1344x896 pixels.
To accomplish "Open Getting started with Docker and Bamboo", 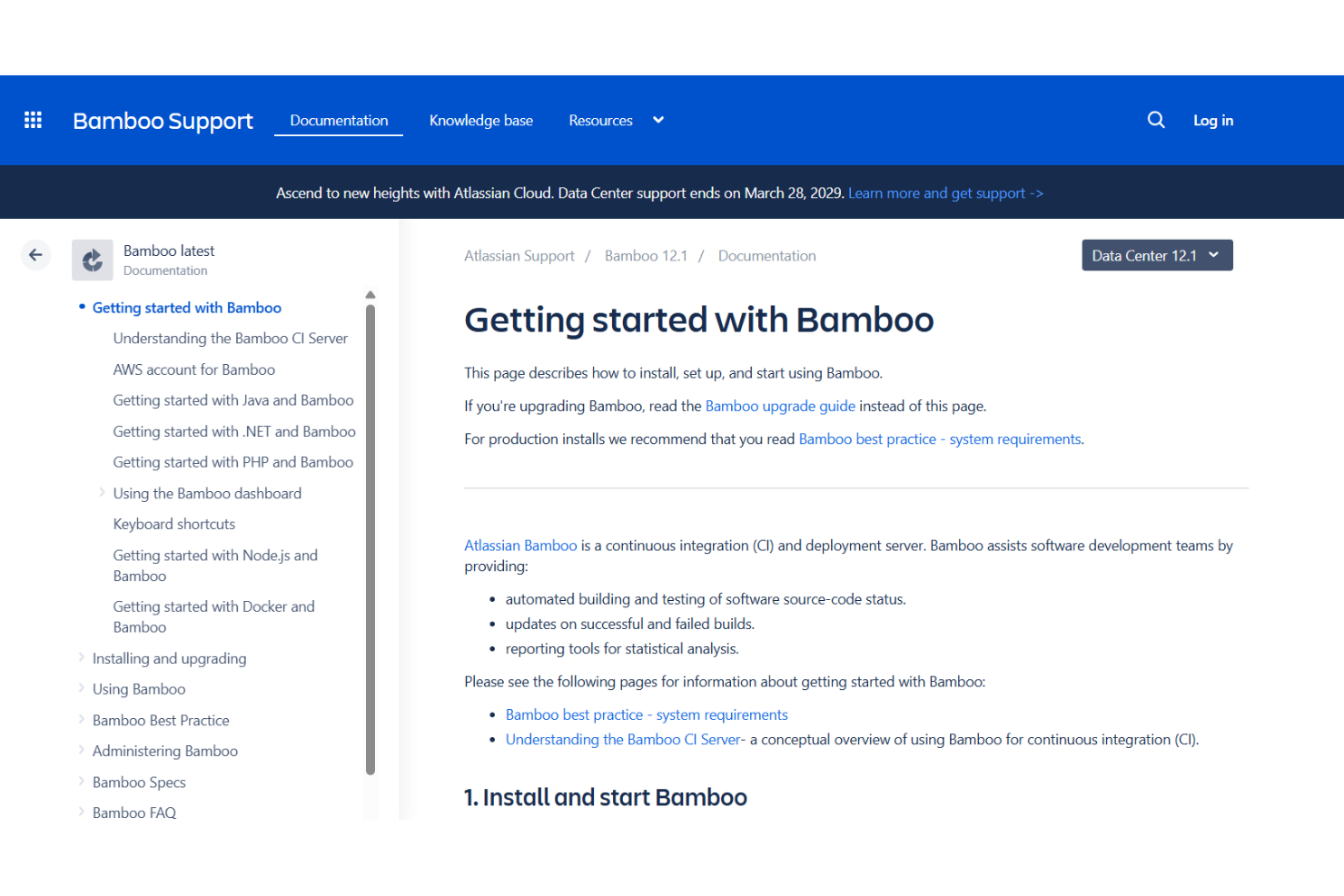I will (214, 616).
